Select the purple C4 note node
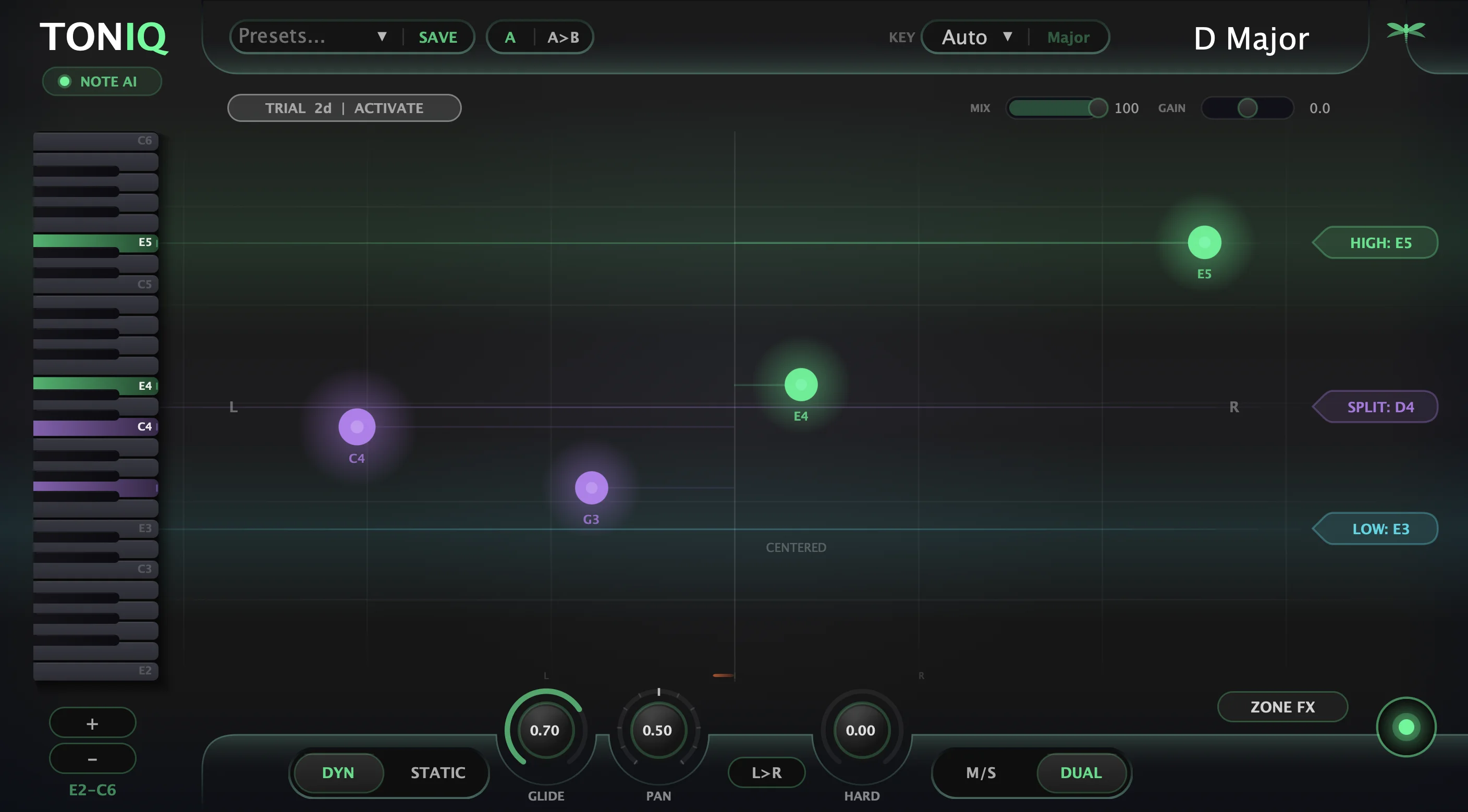 (x=357, y=427)
